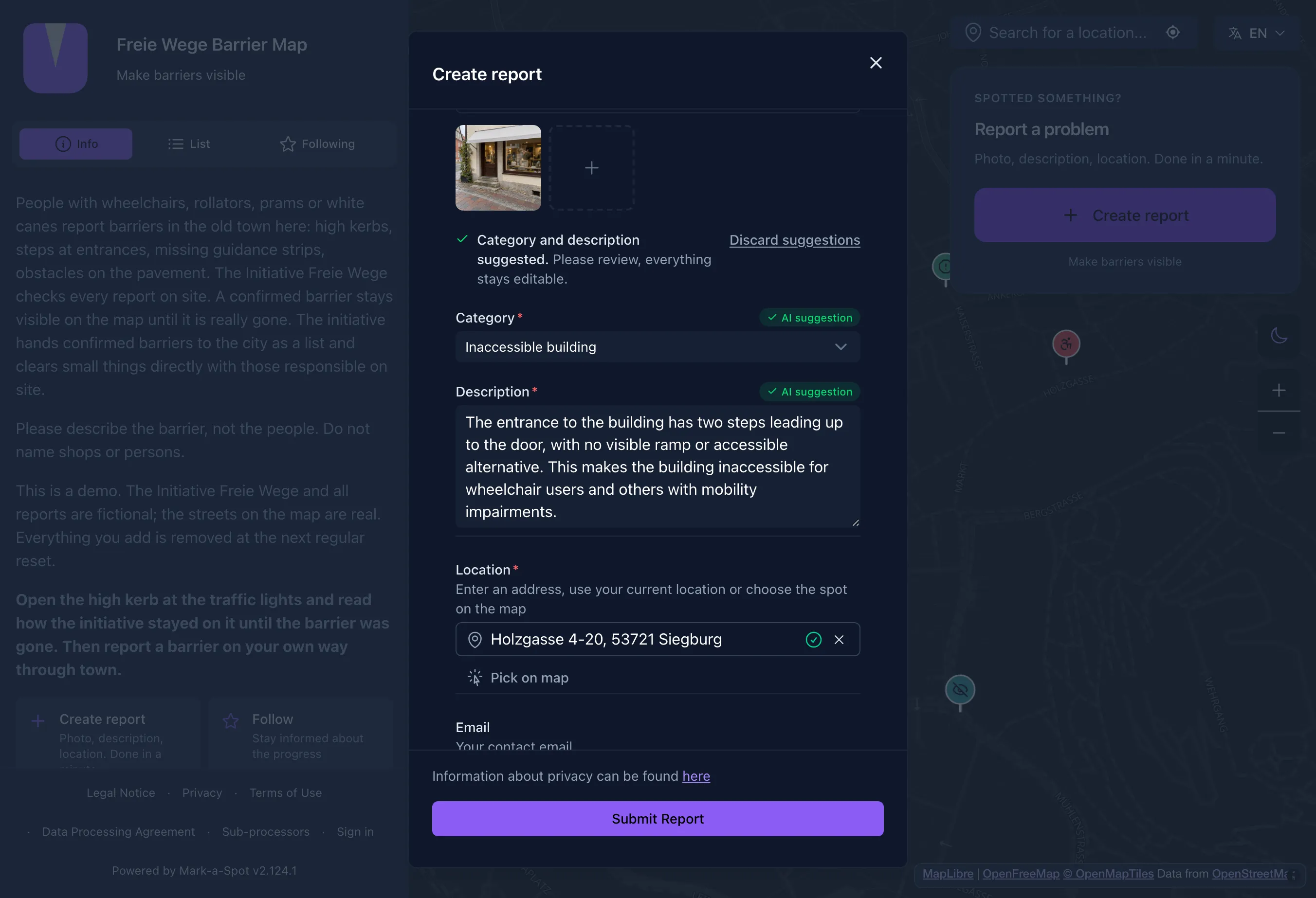Image resolution: width=1316 pixels, height=898 pixels.
Task: Open Legal Notice
Action: (121, 793)
